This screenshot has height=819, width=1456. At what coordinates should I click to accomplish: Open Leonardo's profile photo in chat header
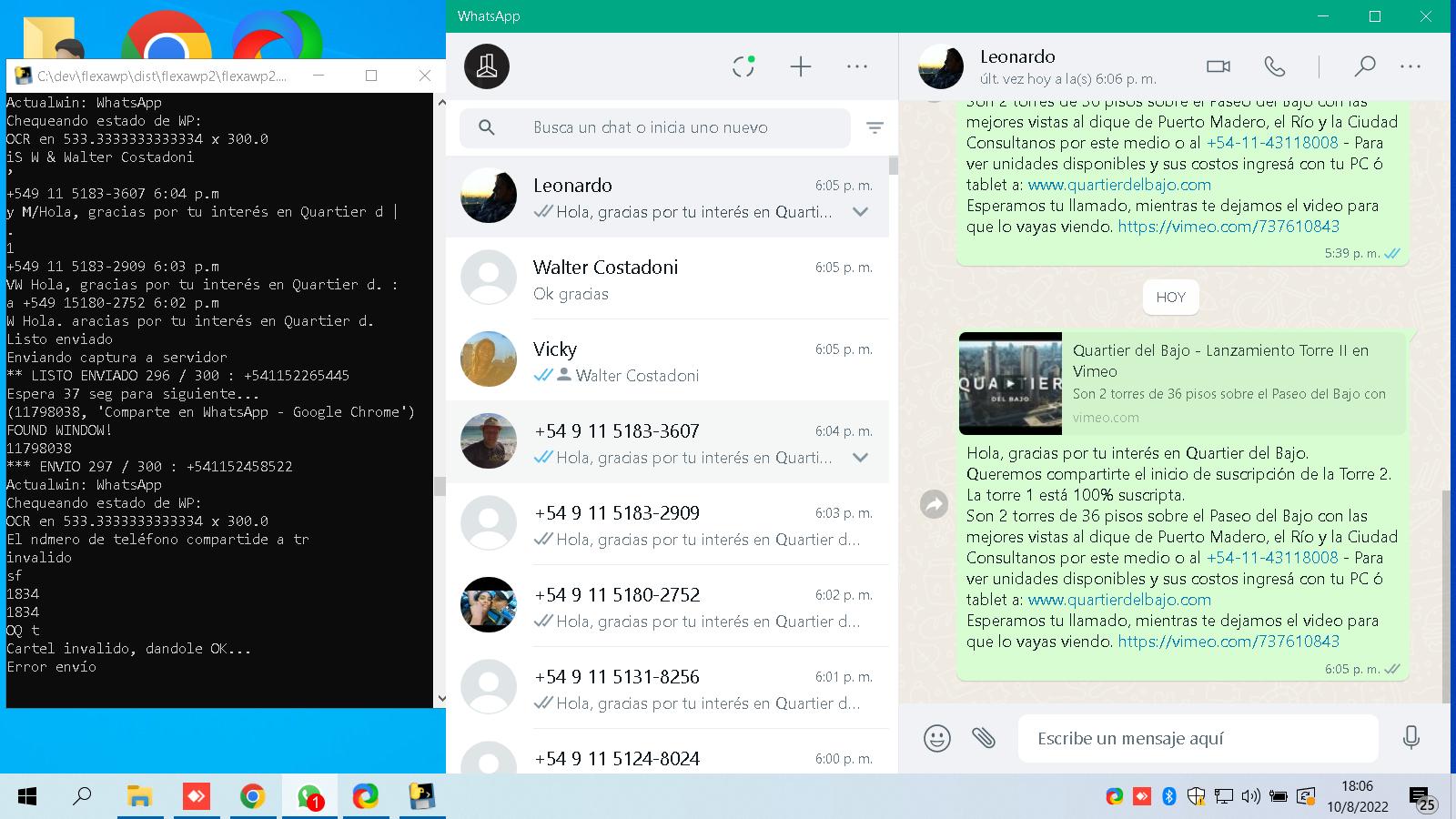click(941, 66)
